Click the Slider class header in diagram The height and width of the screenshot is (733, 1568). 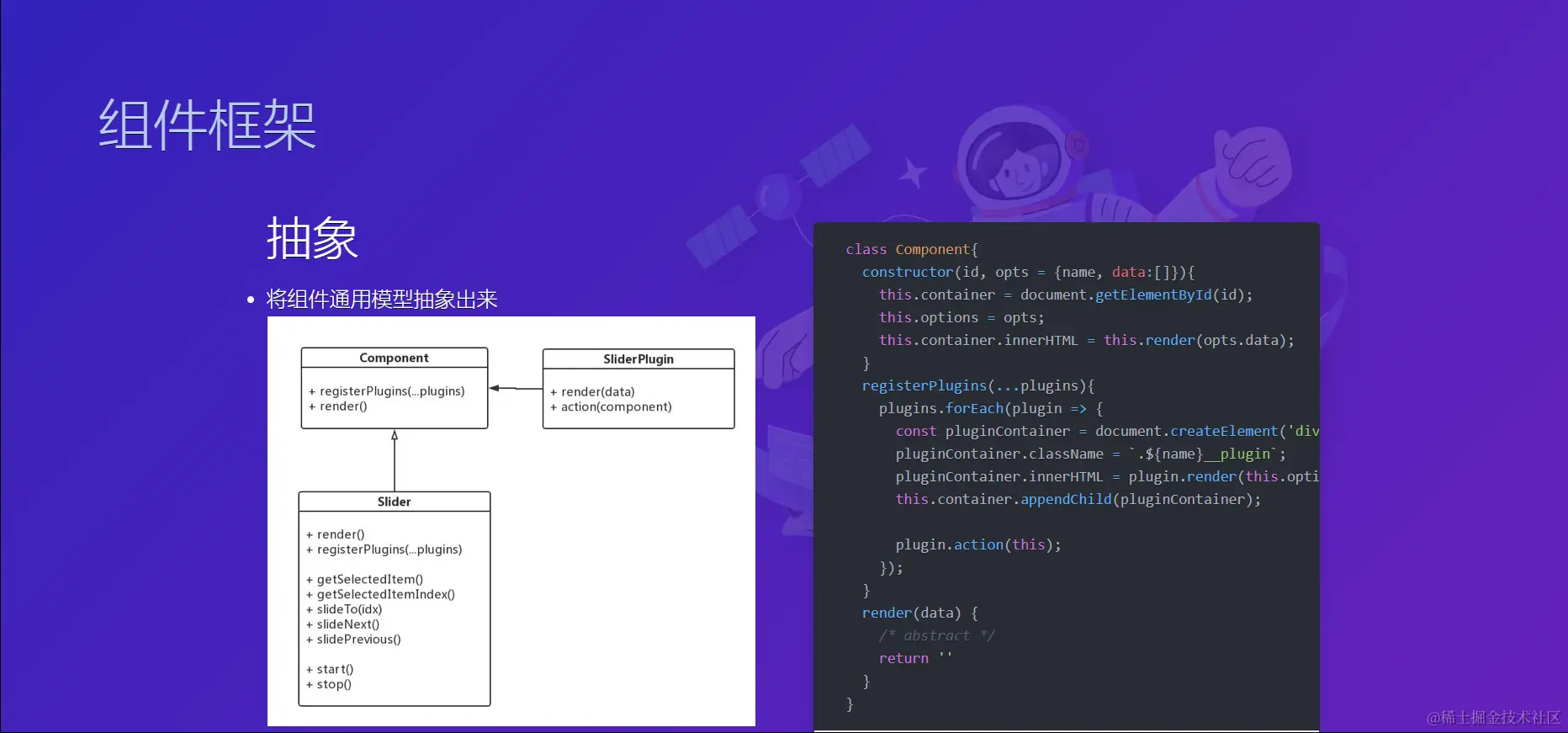[395, 502]
